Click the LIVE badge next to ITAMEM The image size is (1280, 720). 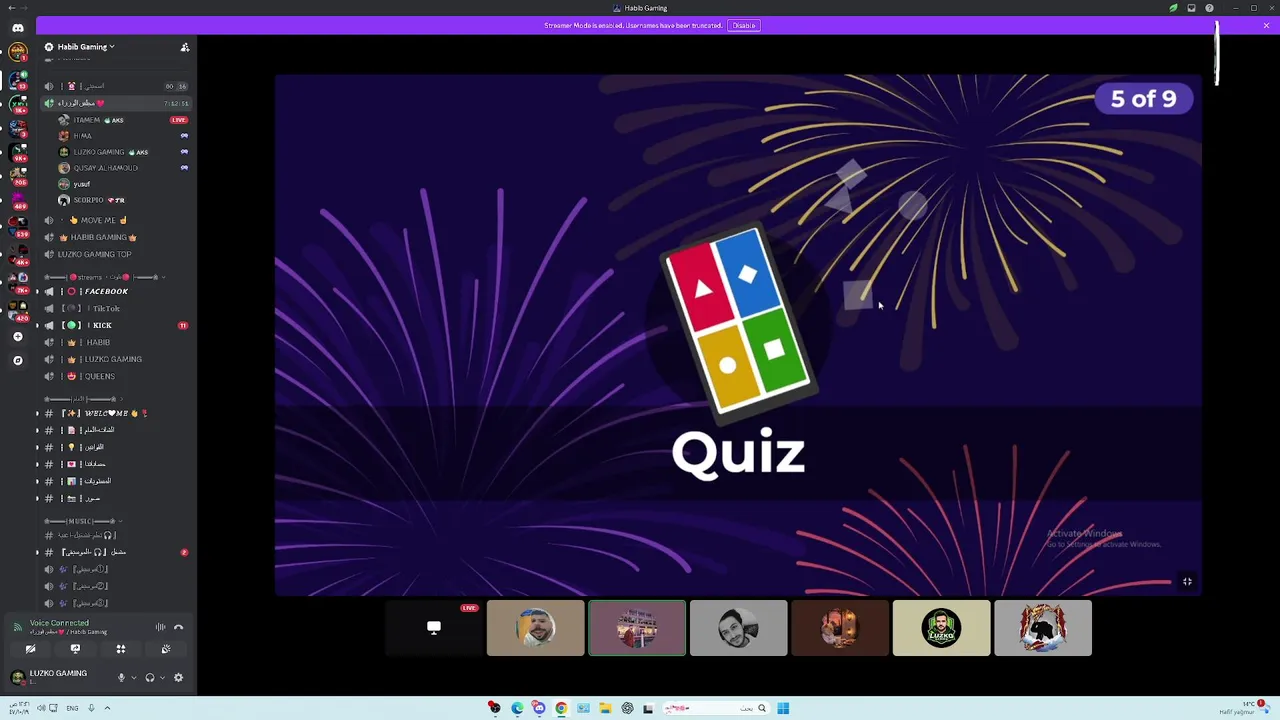(x=179, y=120)
